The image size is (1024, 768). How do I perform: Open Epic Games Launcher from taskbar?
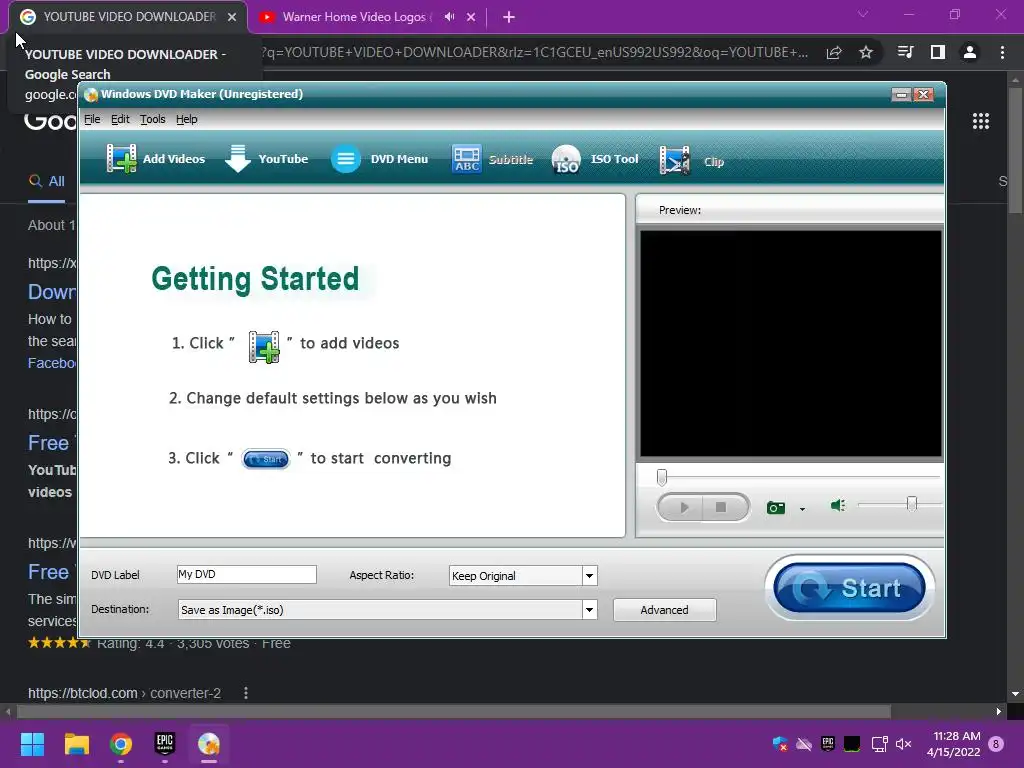coord(165,744)
